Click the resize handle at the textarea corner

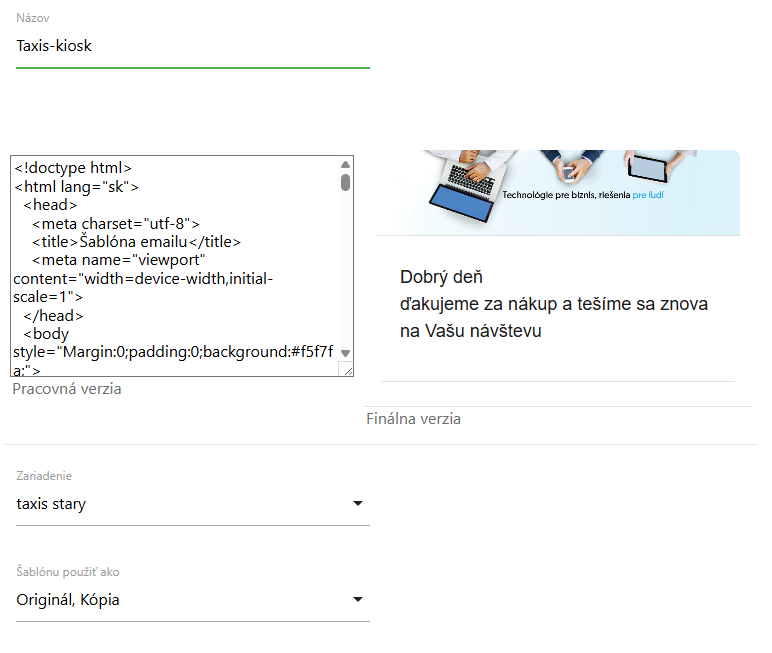coord(347,371)
